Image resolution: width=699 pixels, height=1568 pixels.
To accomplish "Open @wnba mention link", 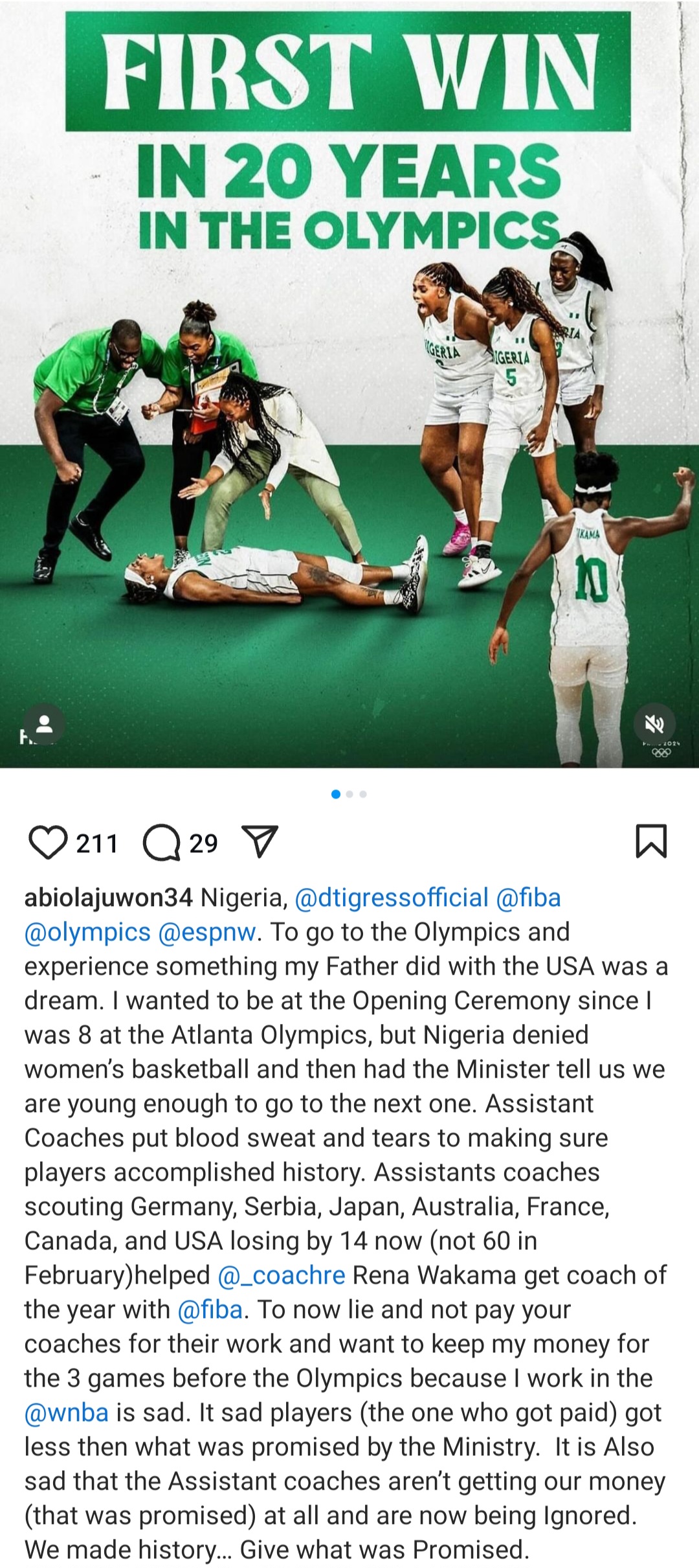I will tap(67, 1413).
